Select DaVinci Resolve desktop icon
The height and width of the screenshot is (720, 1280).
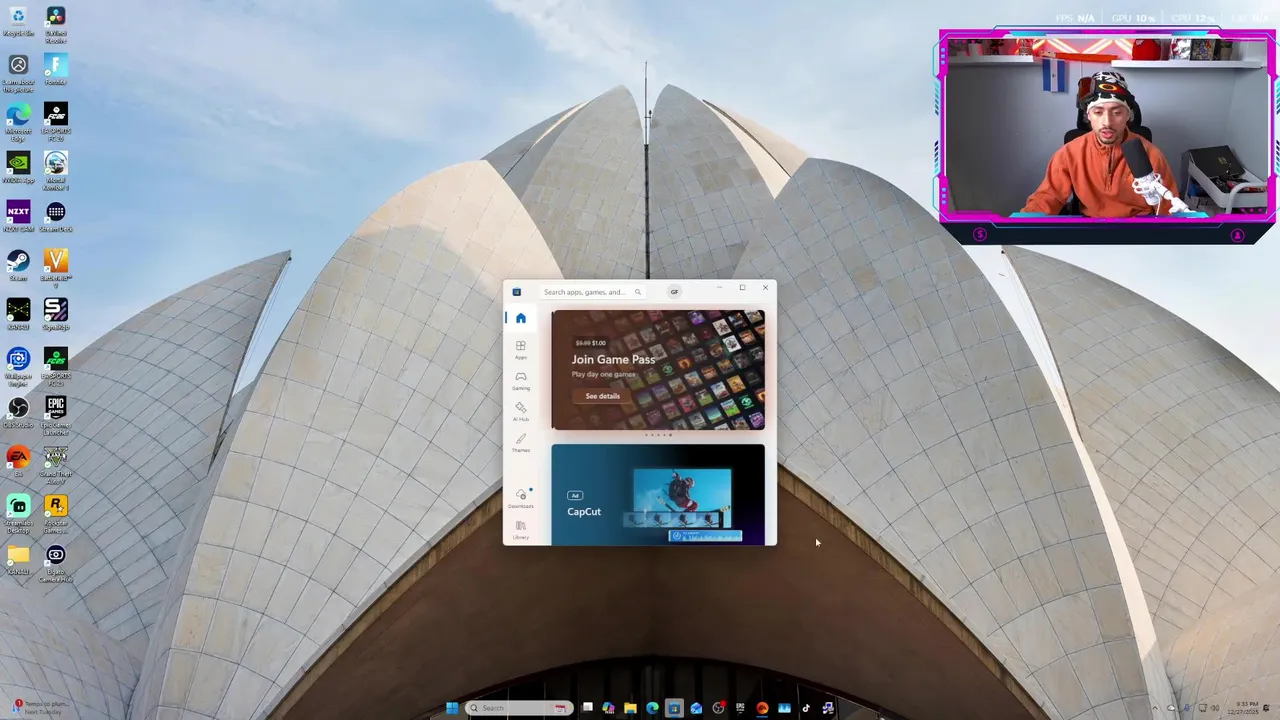56,24
